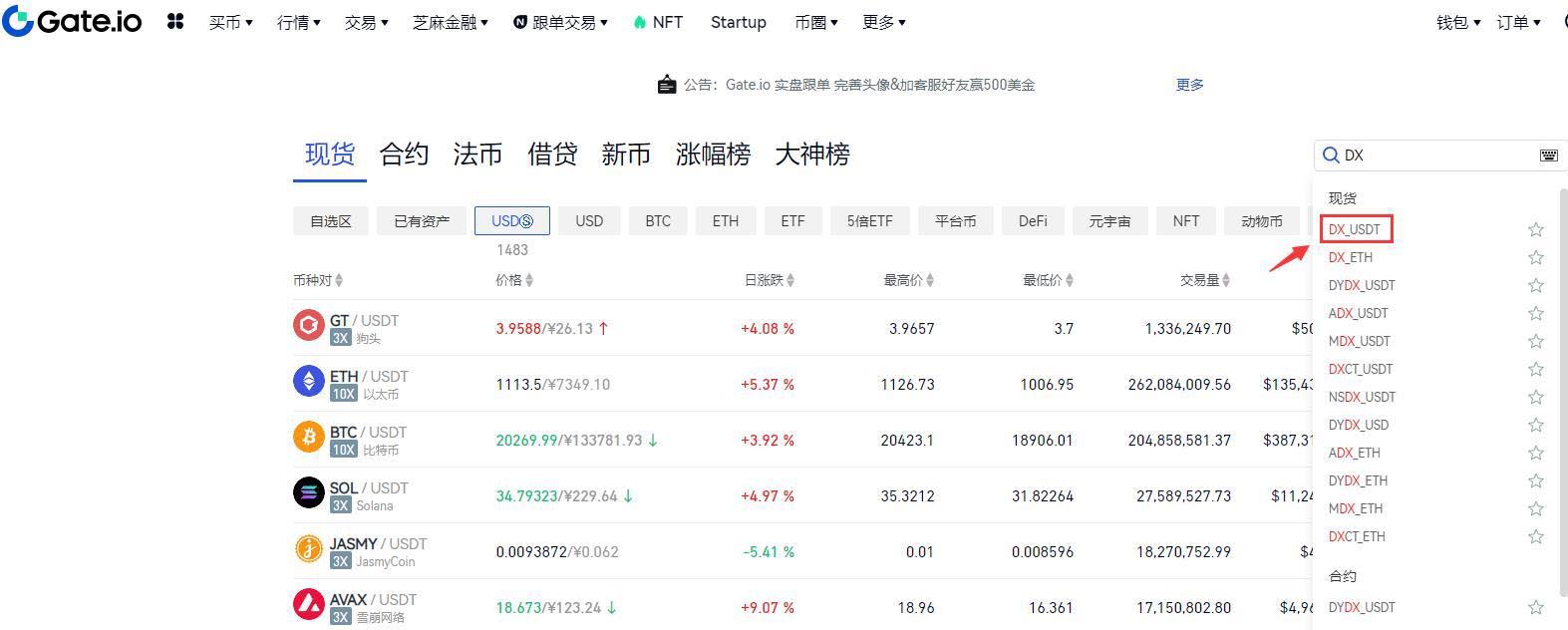Open the four-dot apps grid icon

coord(175,21)
